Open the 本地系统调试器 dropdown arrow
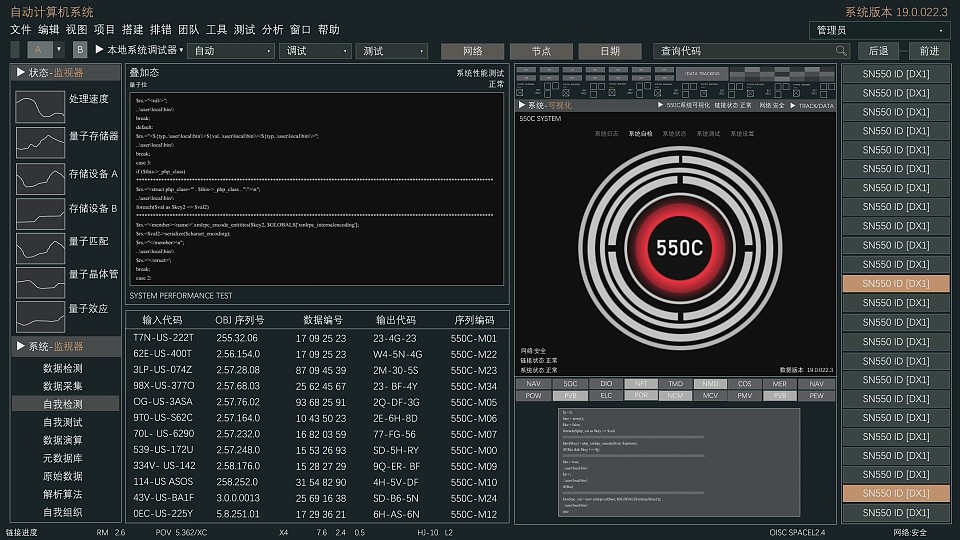This screenshot has height=540, width=960. tap(181, 50)
